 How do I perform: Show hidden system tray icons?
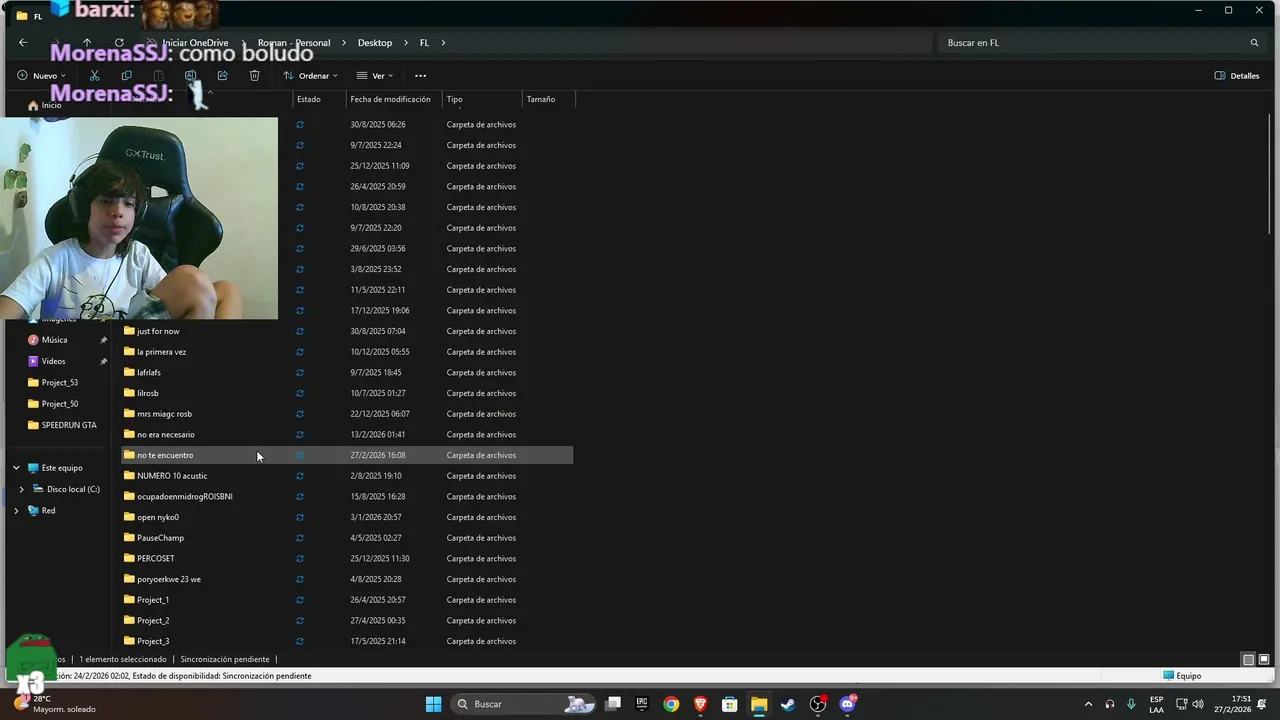[x=1088, y=704]
